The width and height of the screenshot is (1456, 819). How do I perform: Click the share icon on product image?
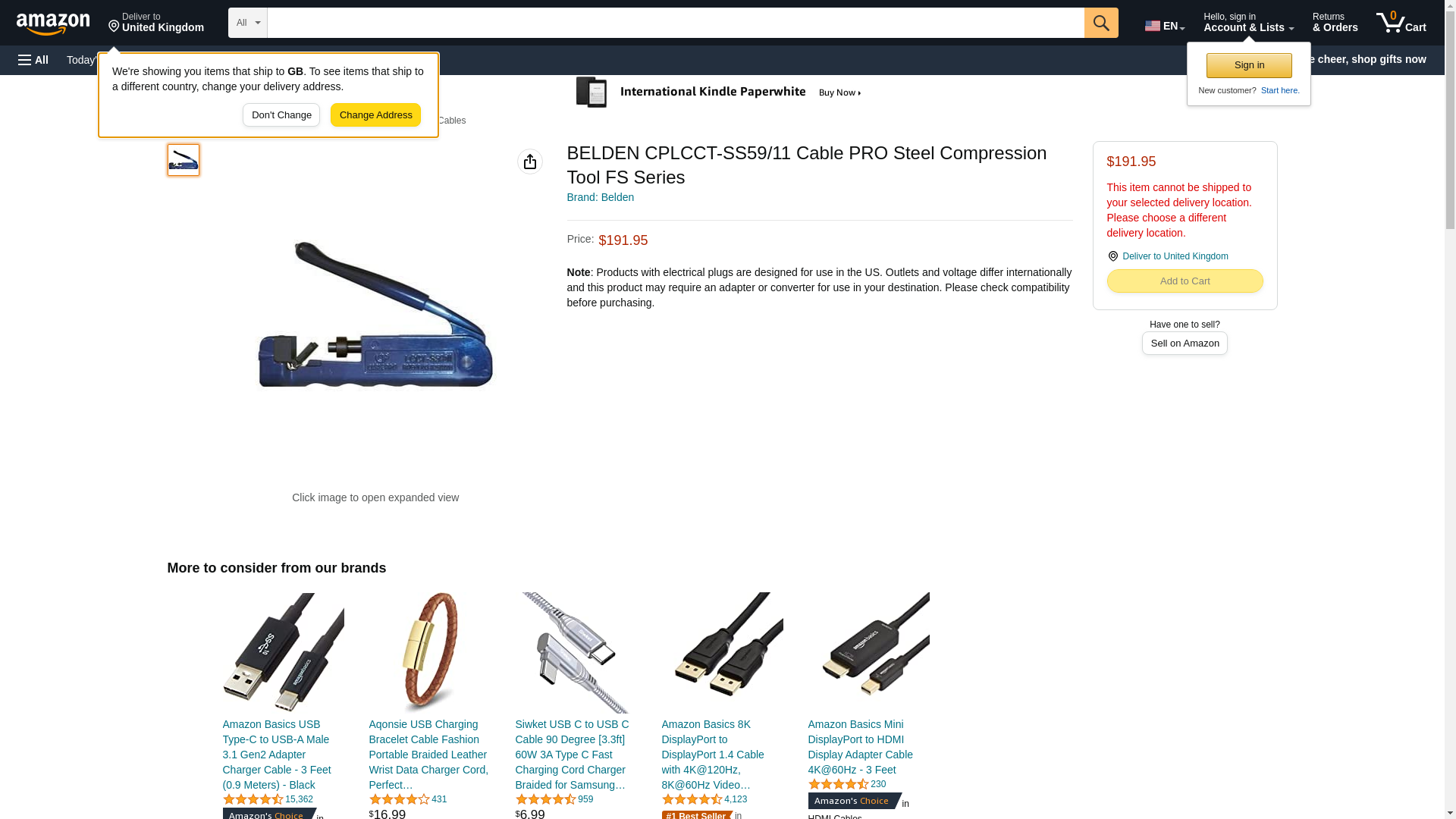pos(530,162)
